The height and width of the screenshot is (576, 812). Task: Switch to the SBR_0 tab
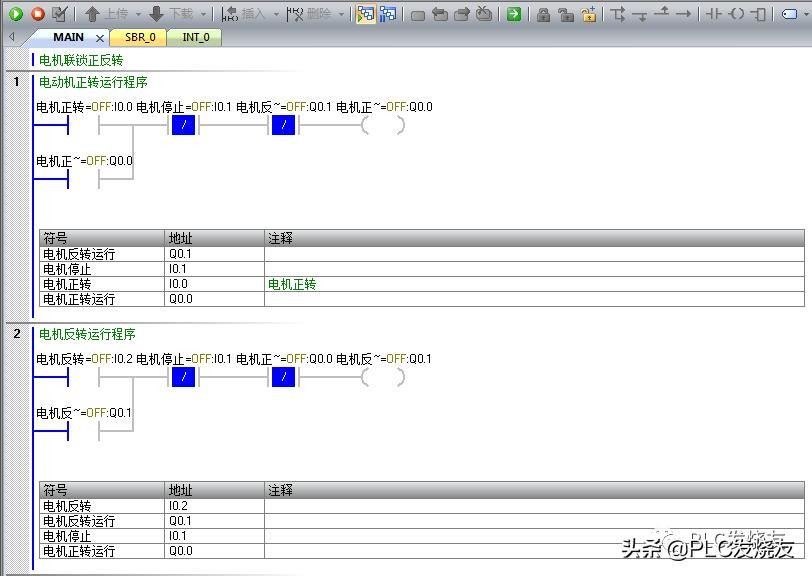pyautogui.click(x=140, y=37)
